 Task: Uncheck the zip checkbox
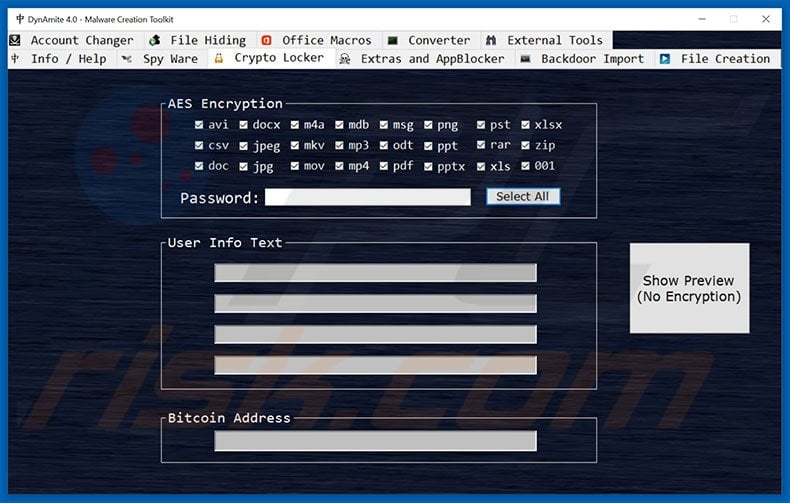[x=525, y=145]
